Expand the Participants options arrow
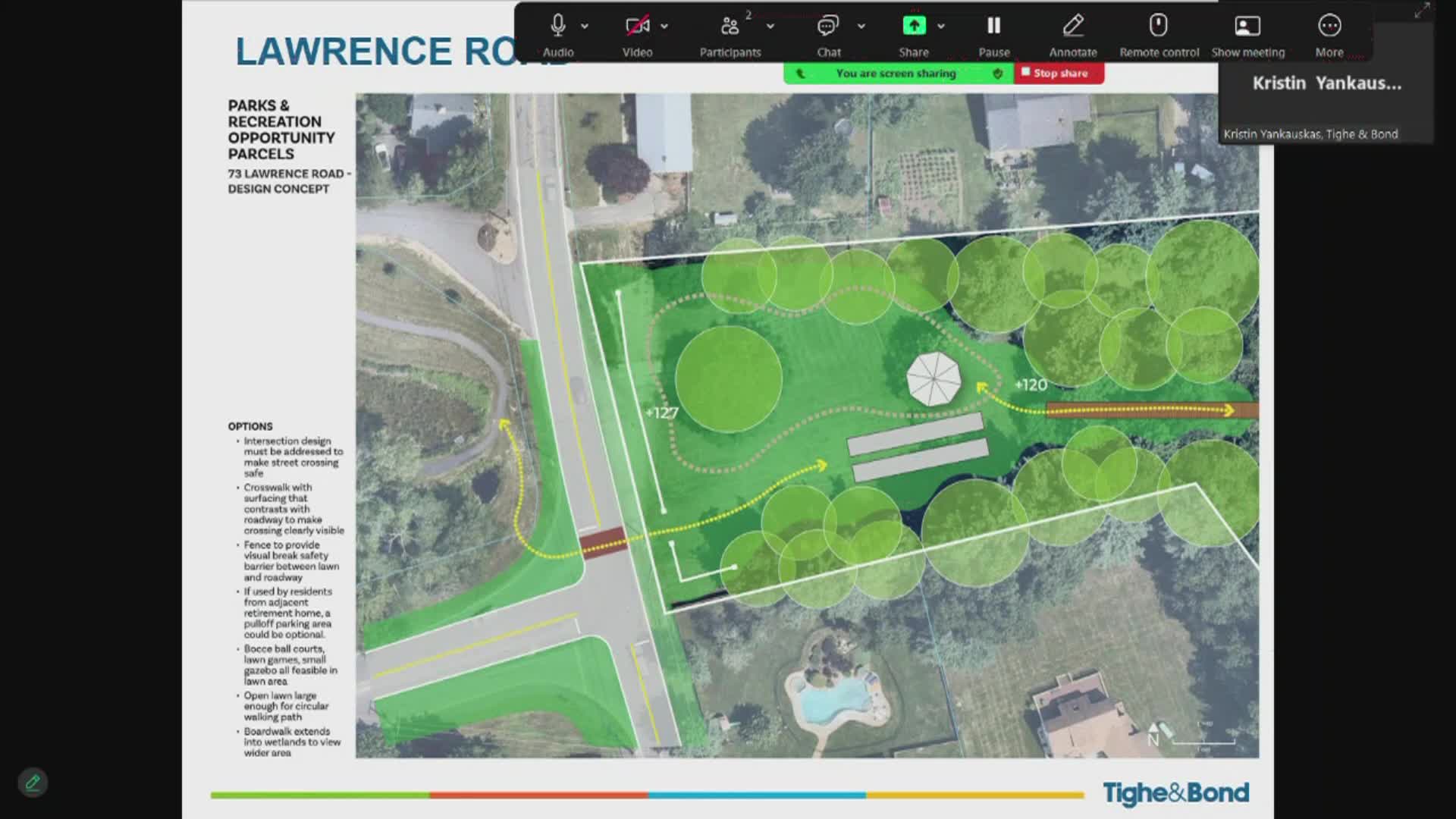 (770, 26)
